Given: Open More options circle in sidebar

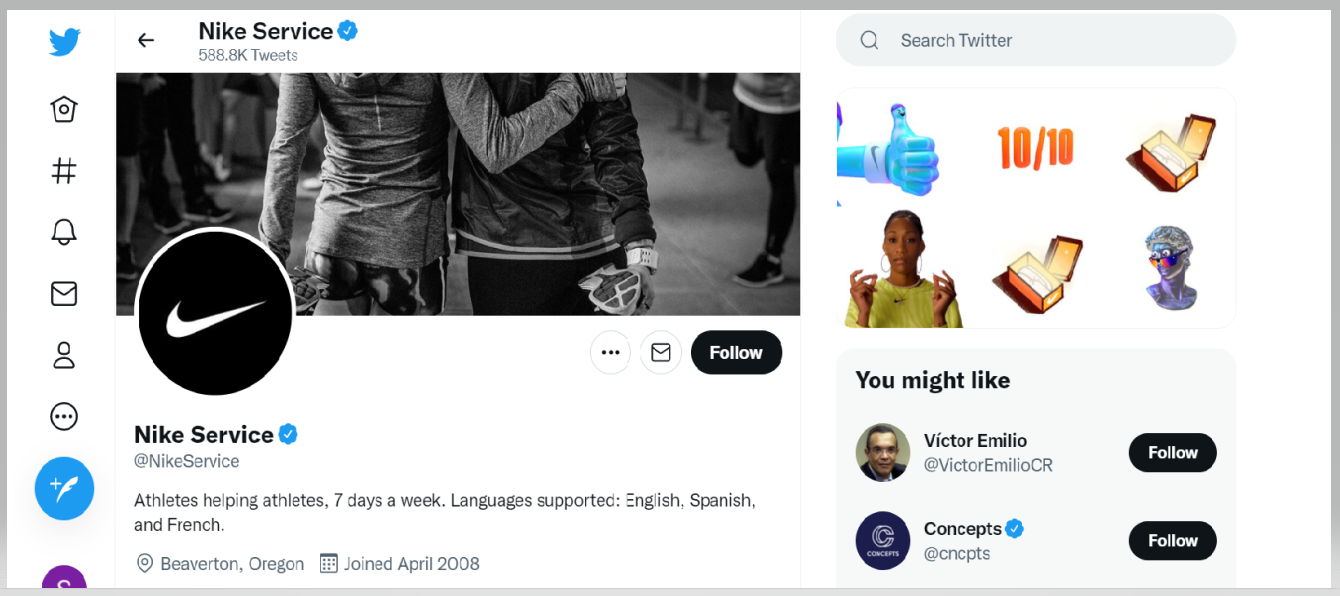Looking at the screenshot, I should pos(64,416).
